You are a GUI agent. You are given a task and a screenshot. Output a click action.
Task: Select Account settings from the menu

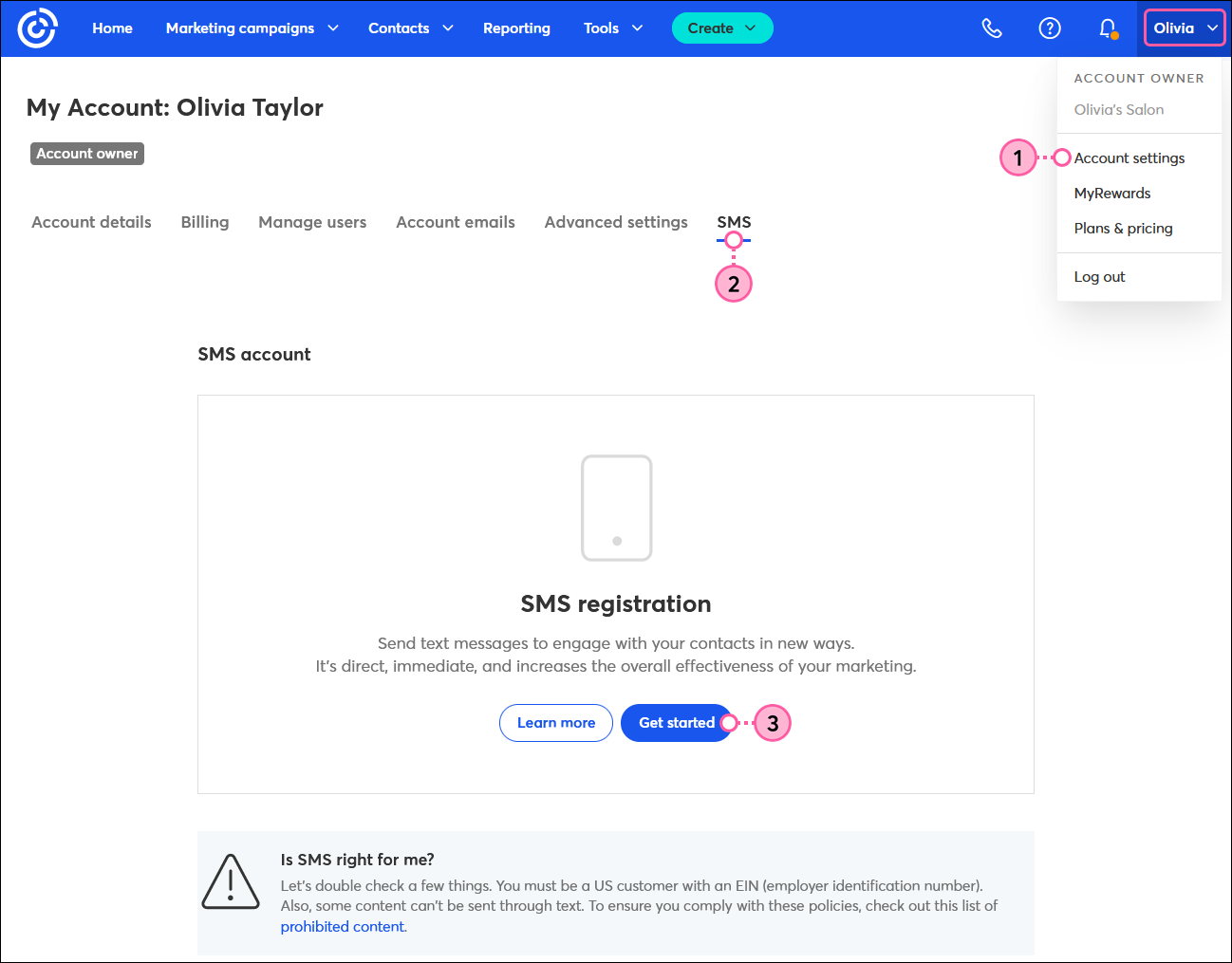tap(1129, 158)
